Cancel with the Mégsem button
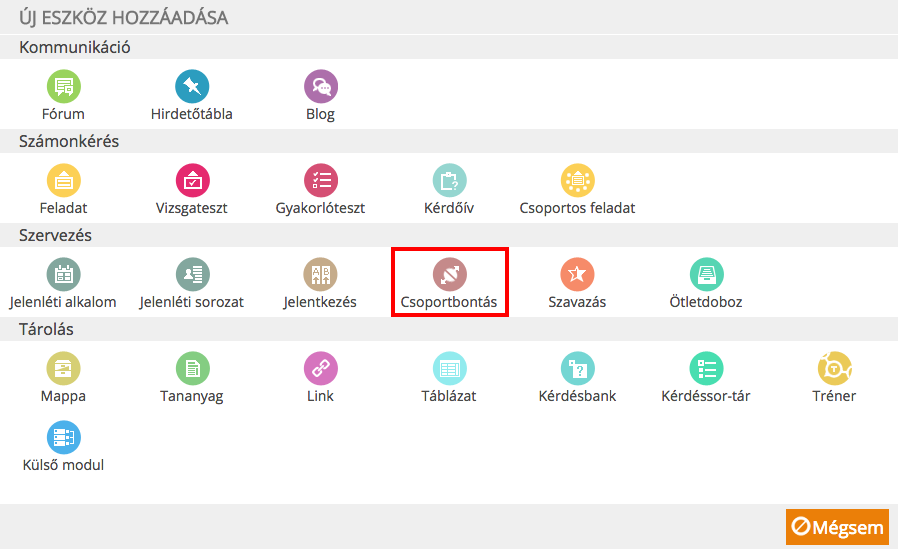The height and width of the screenshot is (549, 898). pos(837,527)
